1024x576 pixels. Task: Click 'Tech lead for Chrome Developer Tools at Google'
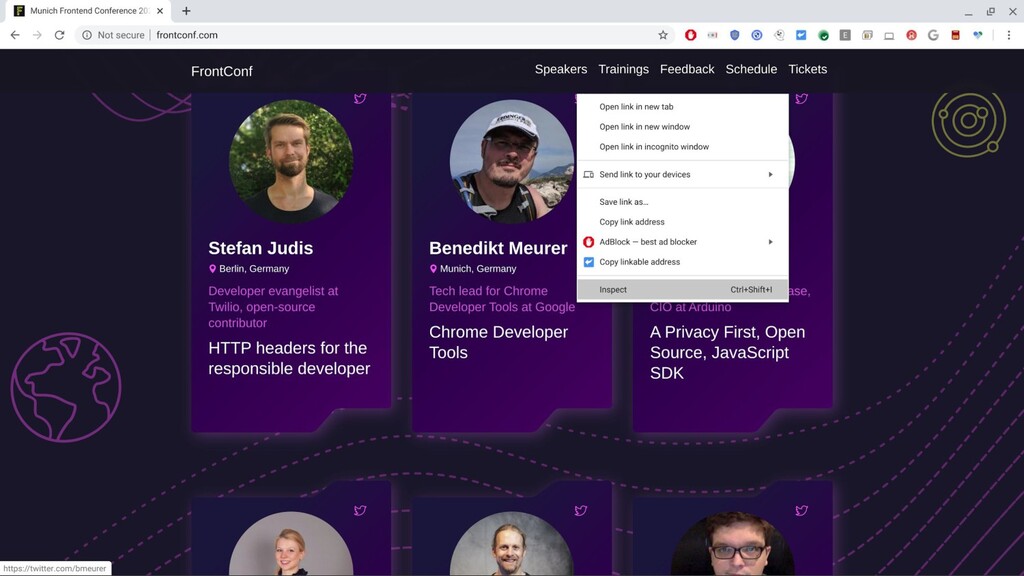coord(502,299)
